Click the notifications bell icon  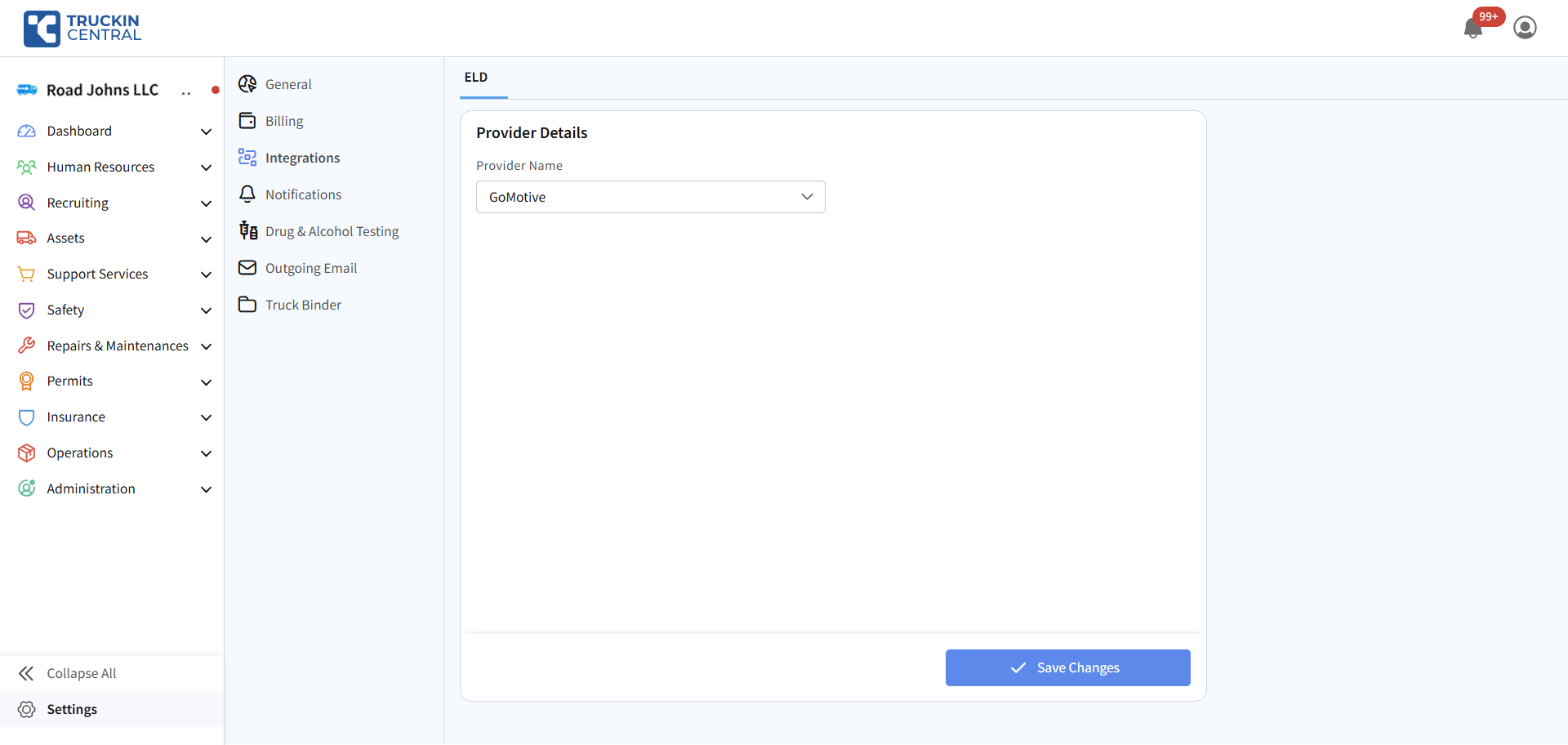[x=1473, y=29]
